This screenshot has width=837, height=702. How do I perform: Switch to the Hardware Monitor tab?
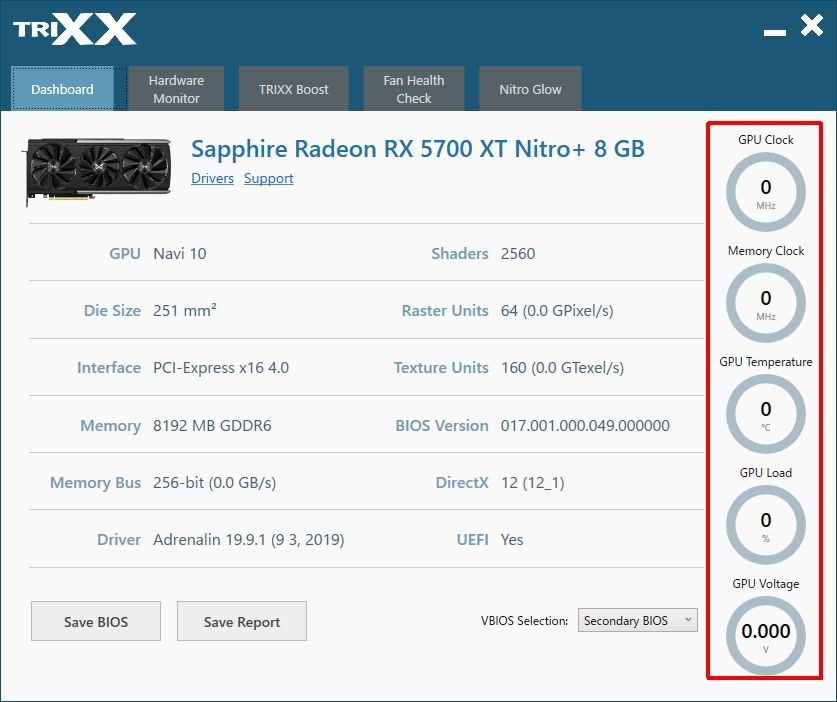click(x=176, y=89)
